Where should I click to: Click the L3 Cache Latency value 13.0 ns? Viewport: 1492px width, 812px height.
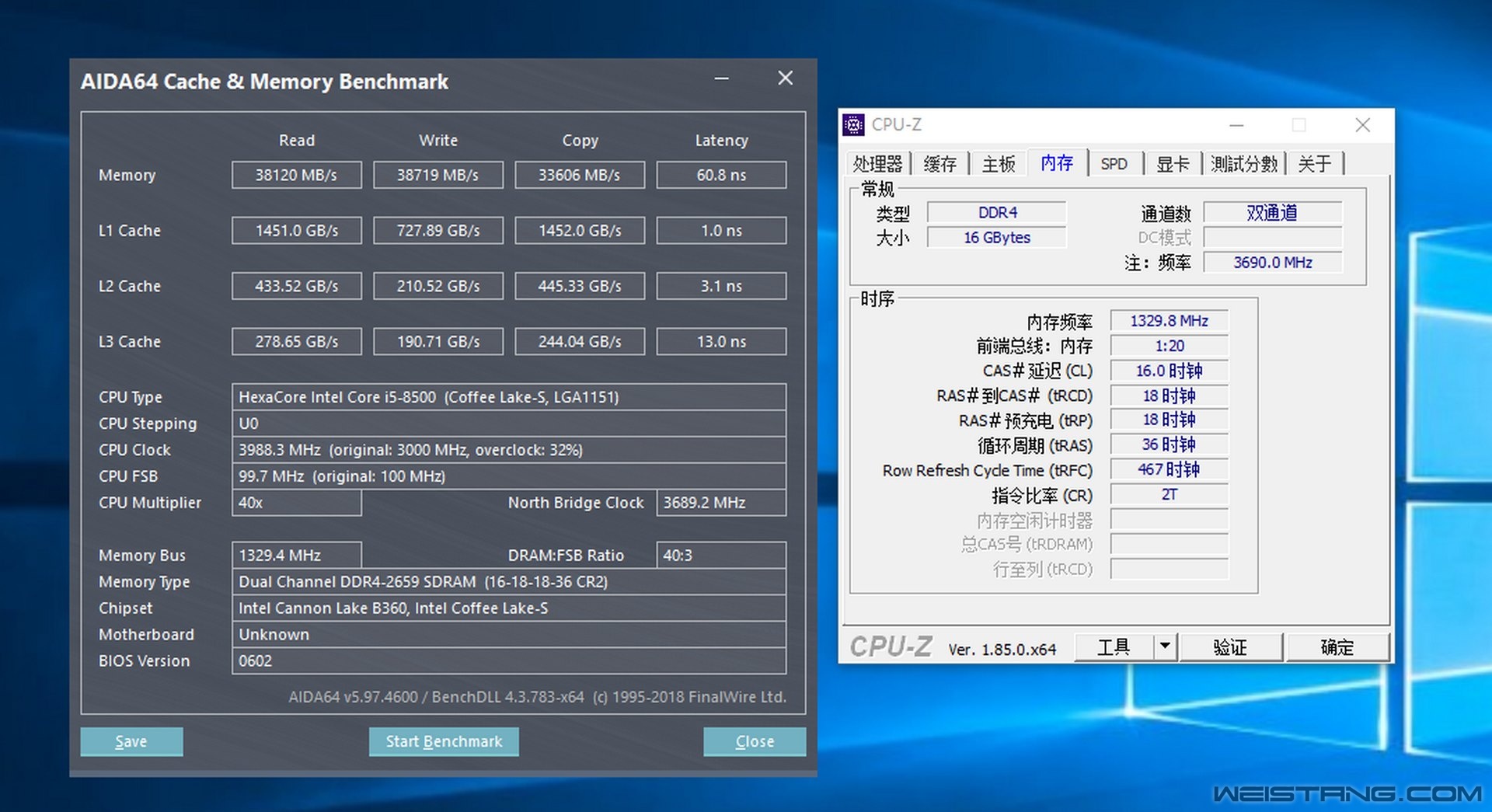[721, 341]
